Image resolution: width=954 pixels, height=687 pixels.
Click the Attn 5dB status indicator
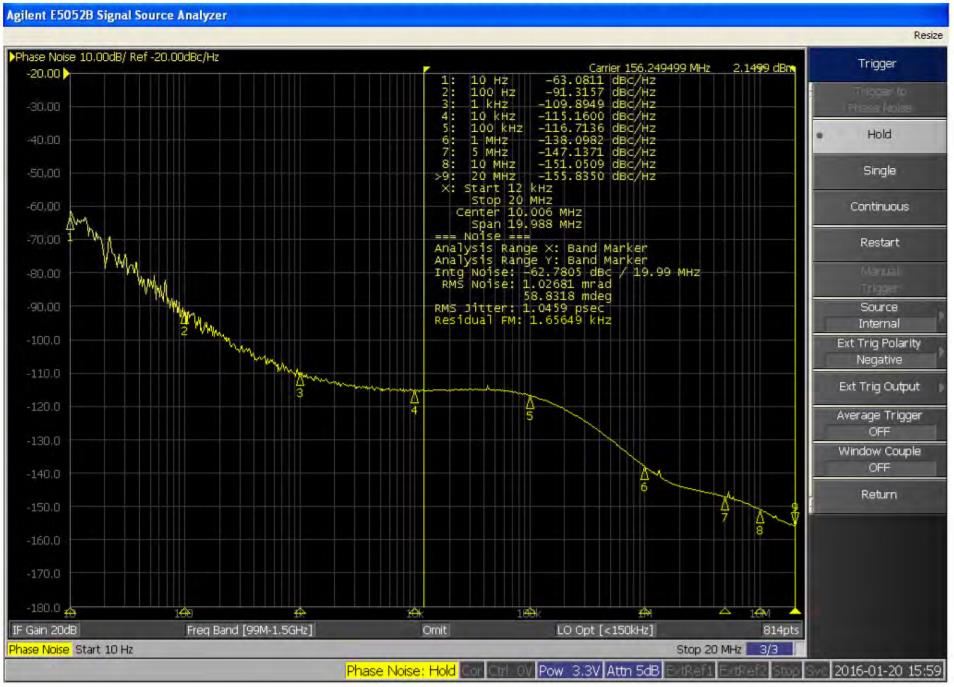[630, 671]
